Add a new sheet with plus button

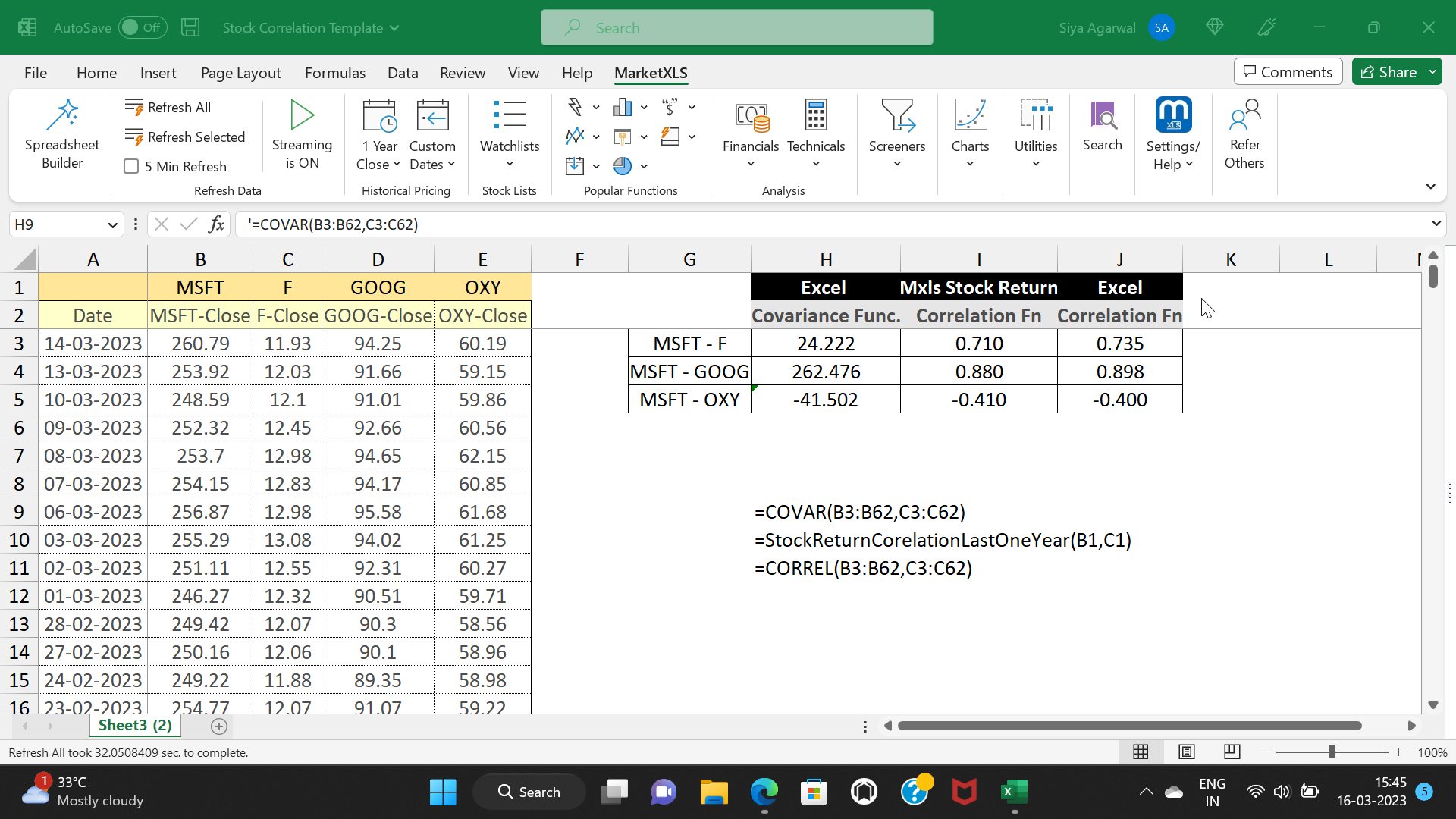pyautogui.click(x=219, y=726)
